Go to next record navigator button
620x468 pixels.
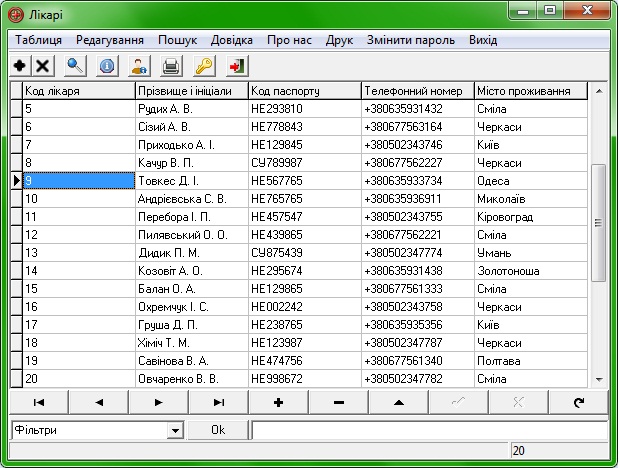159,402
